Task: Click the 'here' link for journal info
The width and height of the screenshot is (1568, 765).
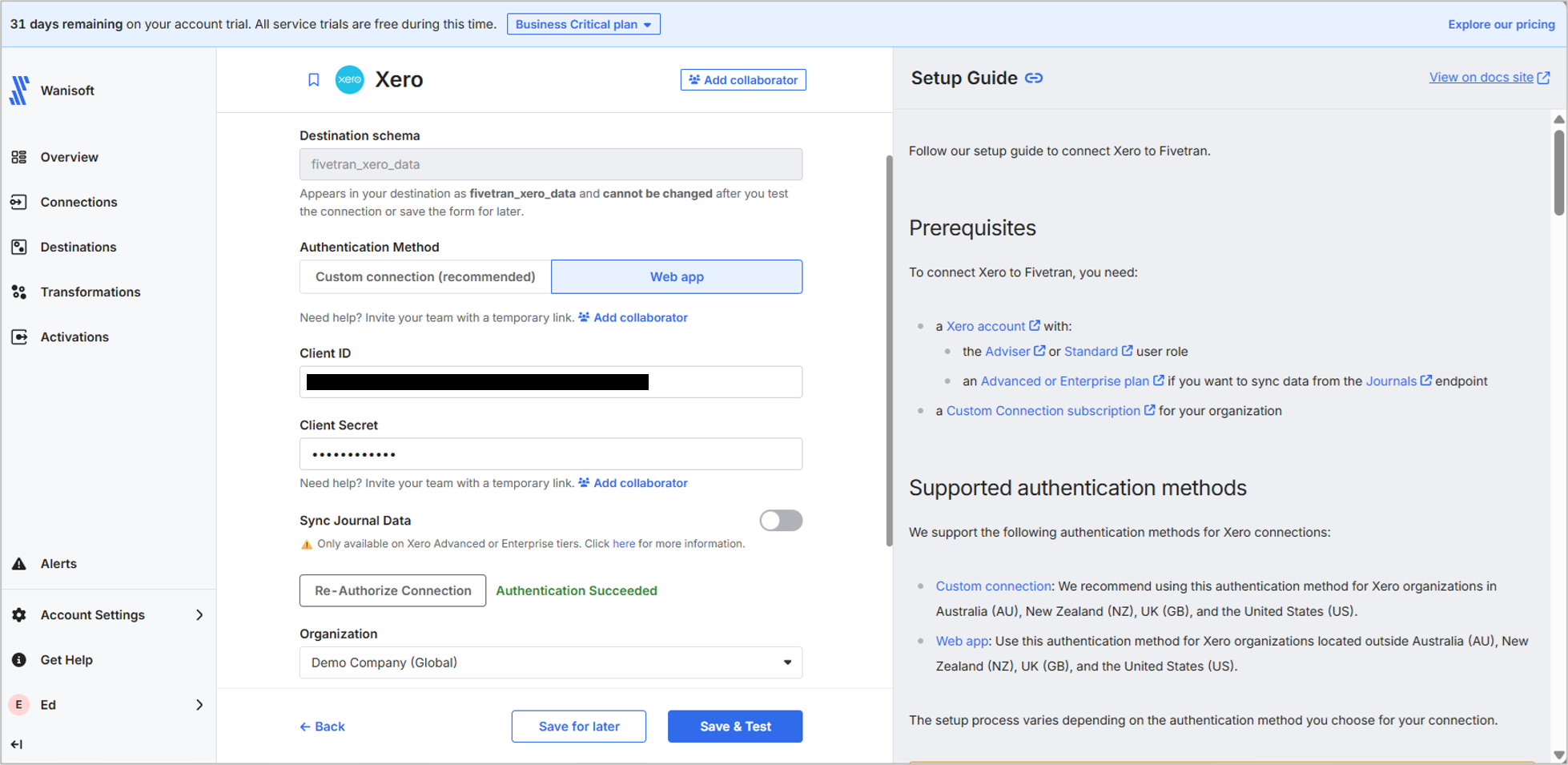Action: [624, 544]
